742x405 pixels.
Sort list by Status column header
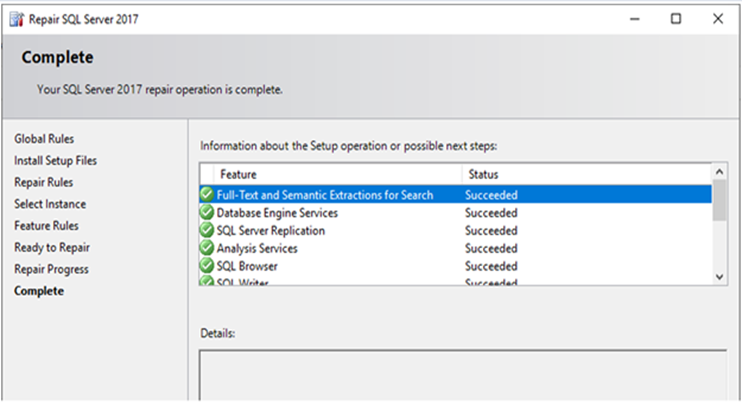(x=483, y=174)
